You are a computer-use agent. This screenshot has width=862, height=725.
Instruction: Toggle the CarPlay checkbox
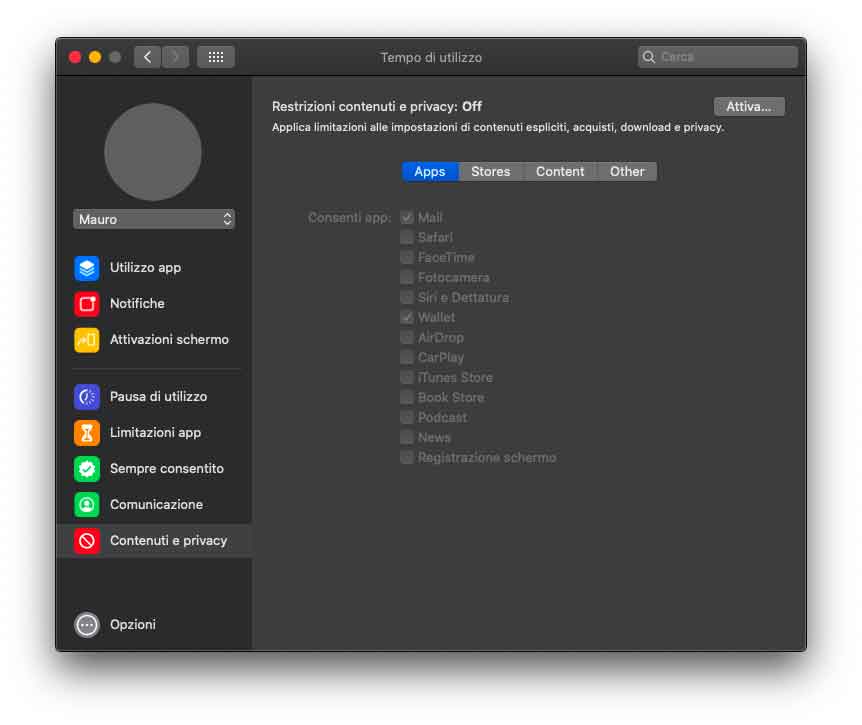tap(407, 358)
